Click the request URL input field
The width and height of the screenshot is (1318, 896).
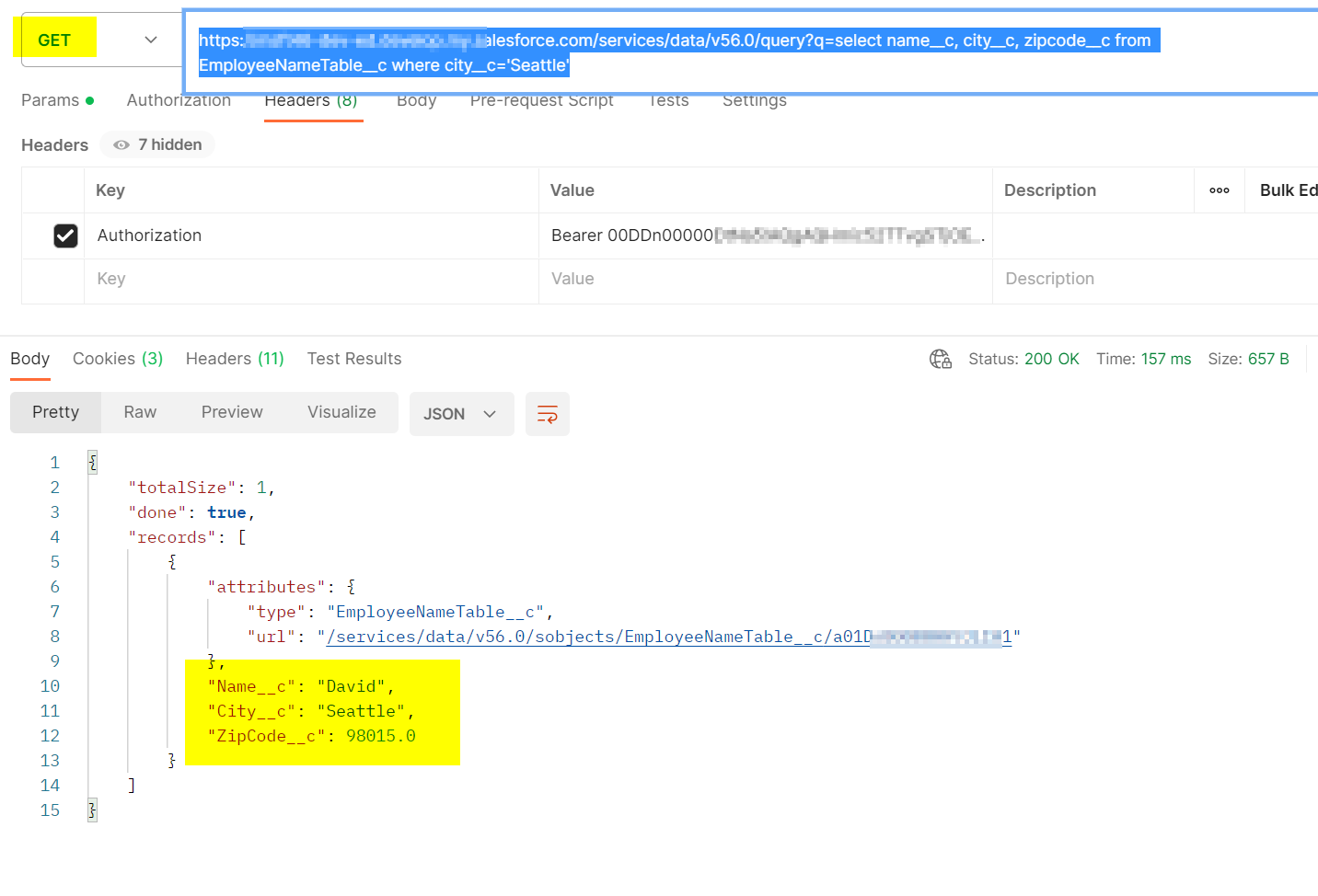click(x=751, y=52)
